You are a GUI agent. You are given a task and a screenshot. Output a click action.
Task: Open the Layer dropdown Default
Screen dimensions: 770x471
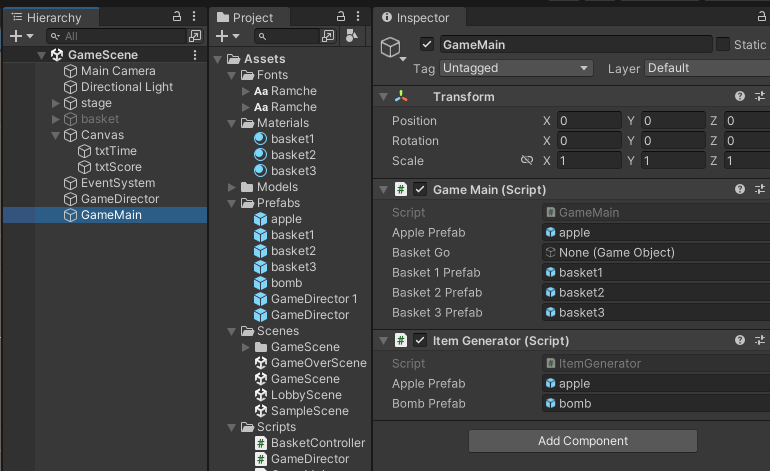(x=707, y=68)
